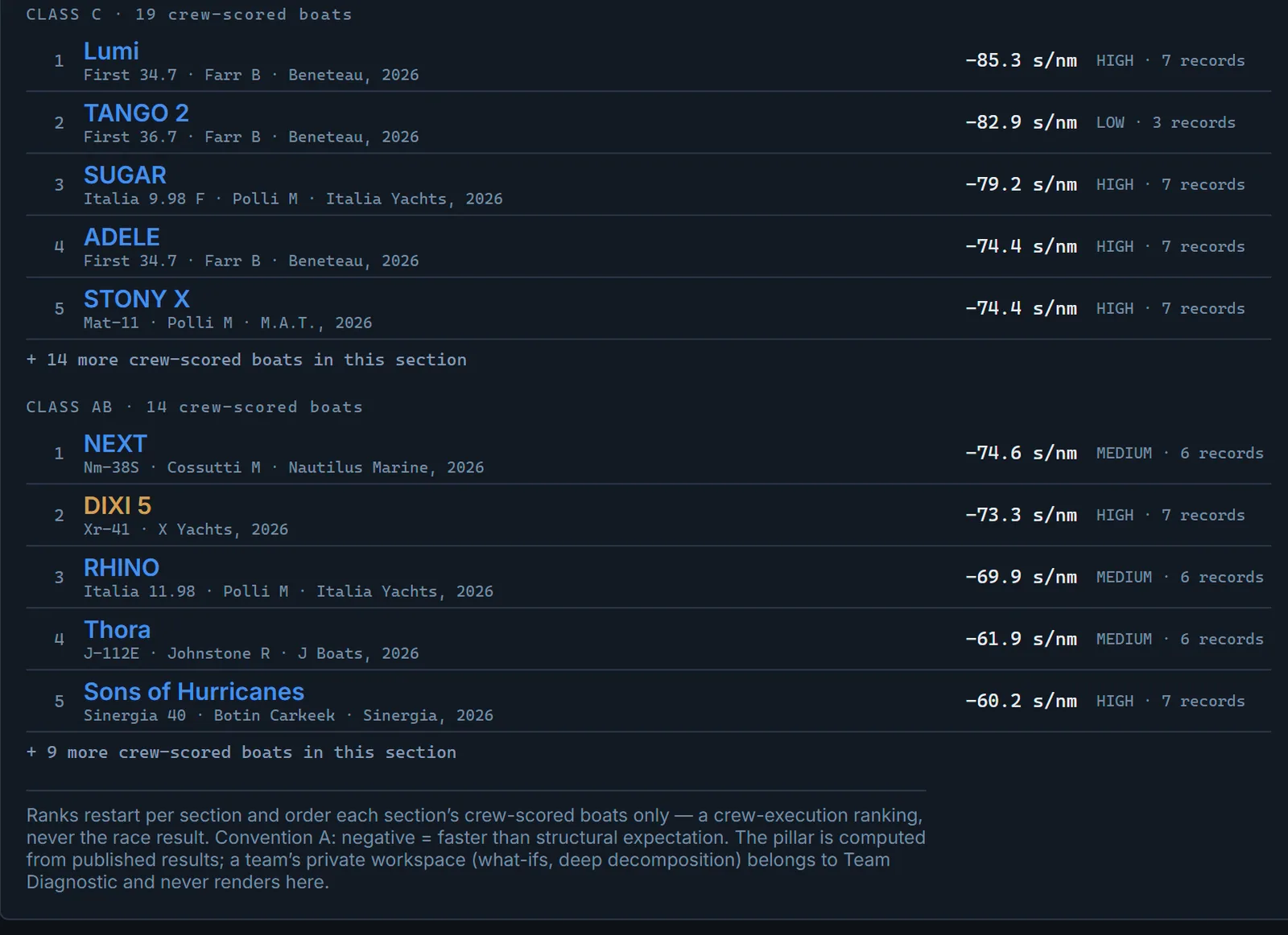The height and width of the screenshot is (935, 1288).
Task: Click the 'CLASS AB · 14 crew-scored boats' heading
Action: [194, 407]
